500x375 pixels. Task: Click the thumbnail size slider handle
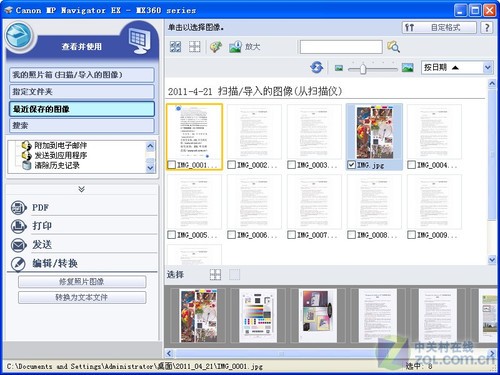tap(363, 69)
